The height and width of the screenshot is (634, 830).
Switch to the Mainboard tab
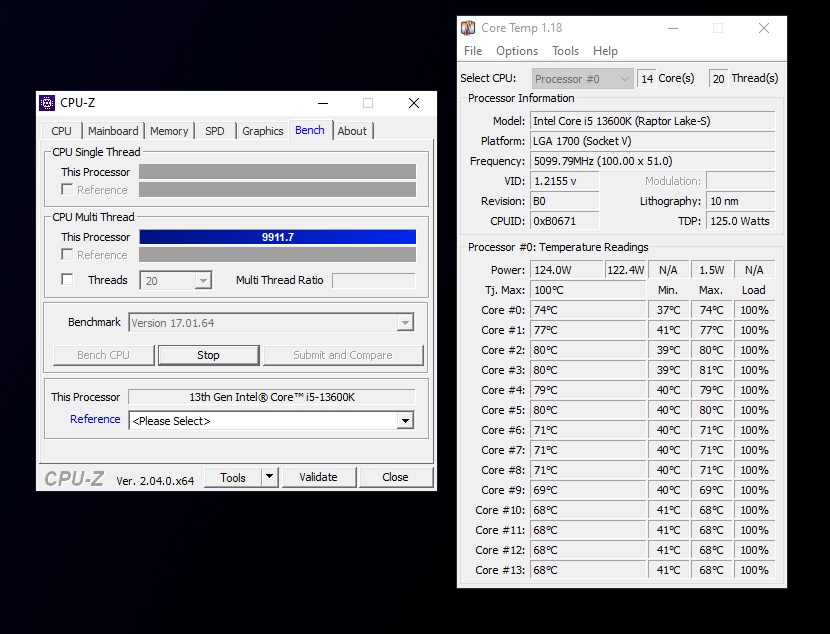[x=113, y=131]
